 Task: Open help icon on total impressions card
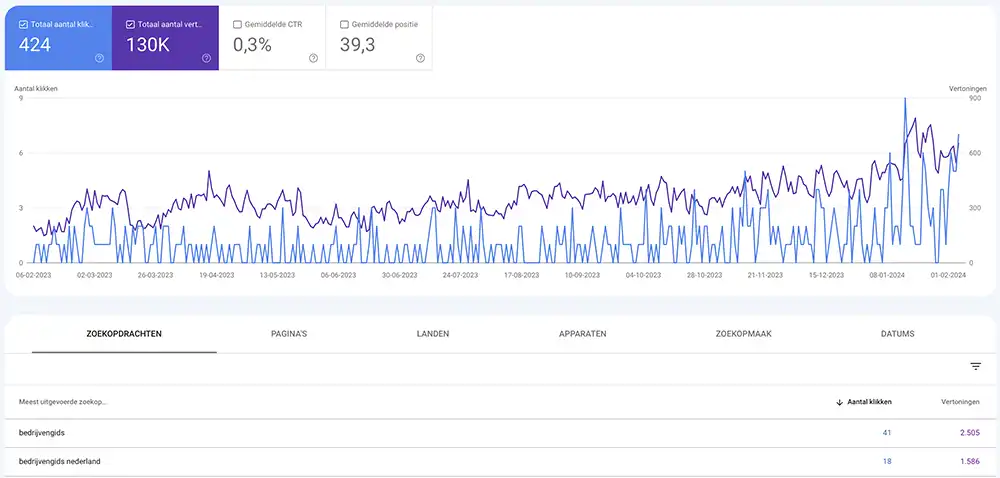[x=207, y=58]
